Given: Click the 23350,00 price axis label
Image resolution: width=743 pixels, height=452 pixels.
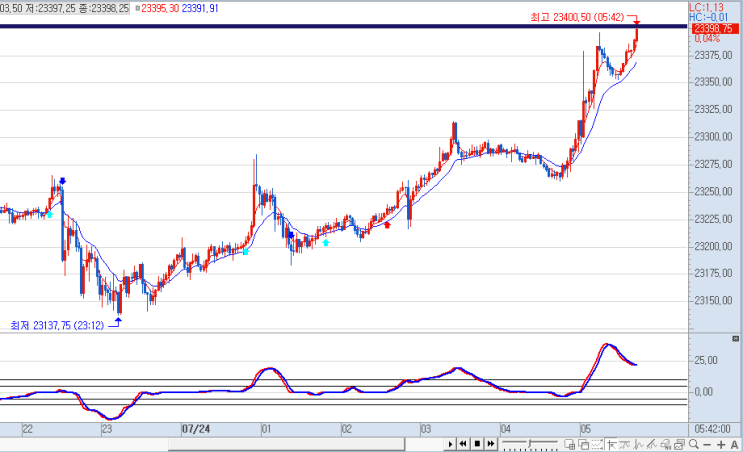Looking at the screenshot, I should point(713,82).
